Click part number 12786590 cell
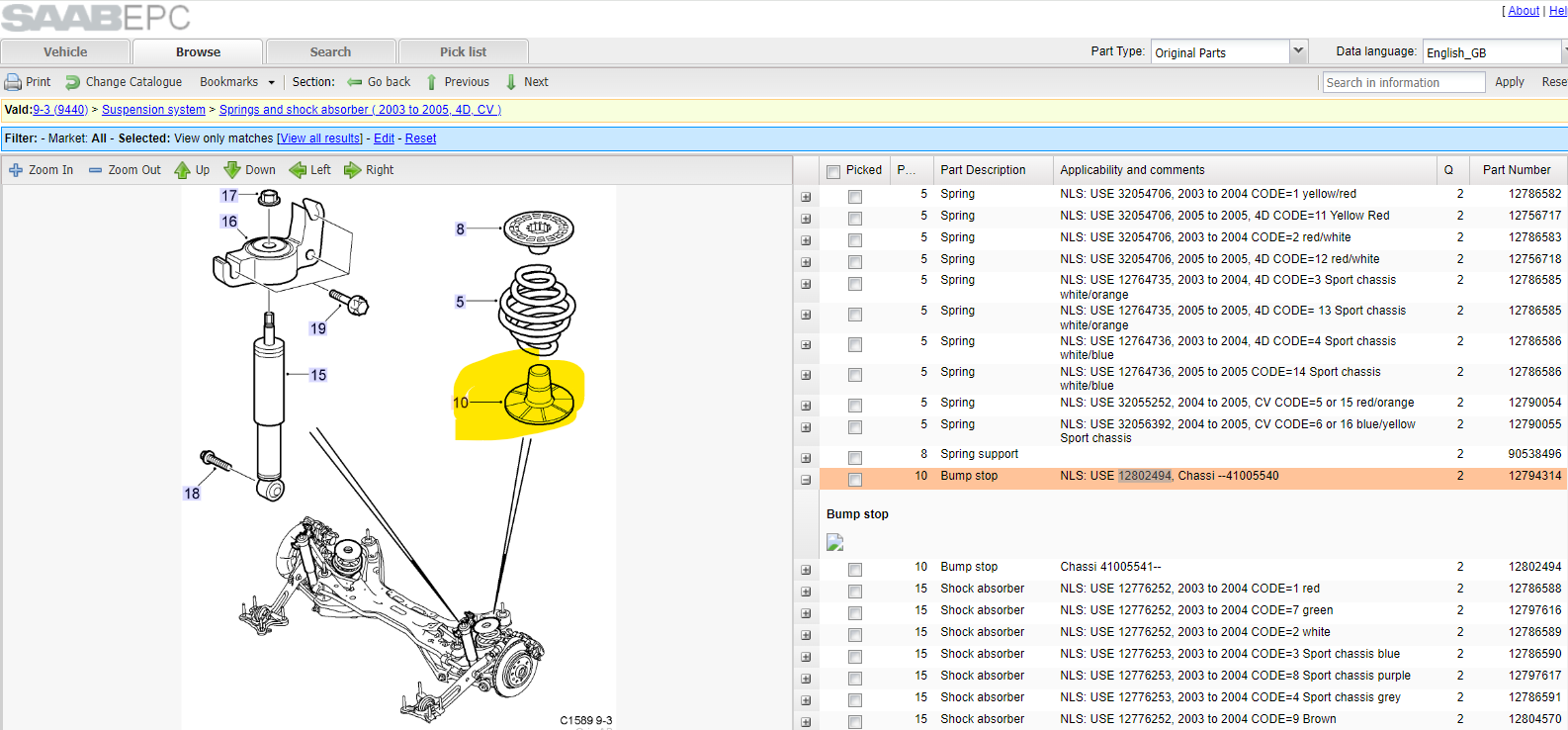The height and width of the screenshot is (730, 1568). coord(1534,654)
